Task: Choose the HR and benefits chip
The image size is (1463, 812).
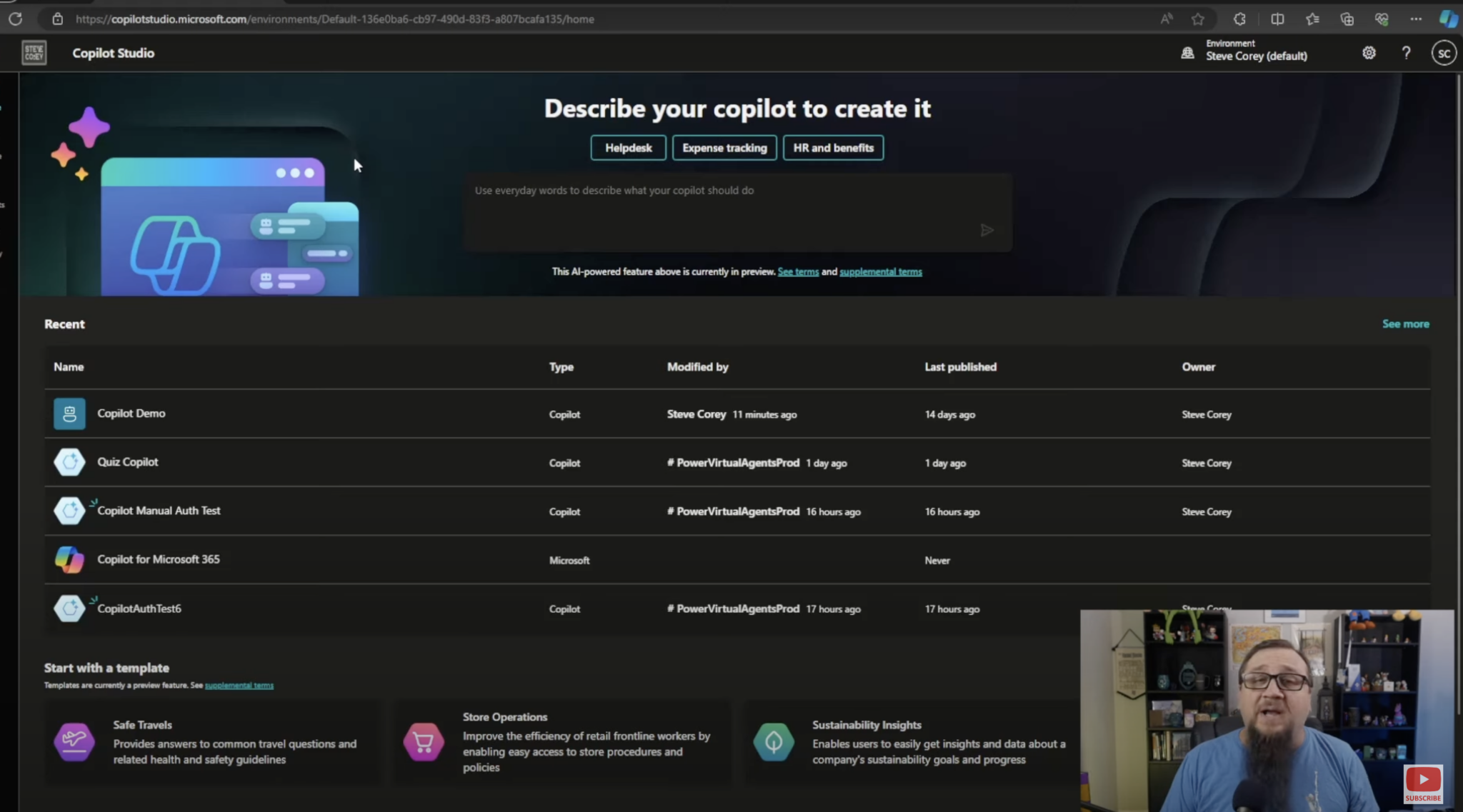Action: [x=833, y=148]
